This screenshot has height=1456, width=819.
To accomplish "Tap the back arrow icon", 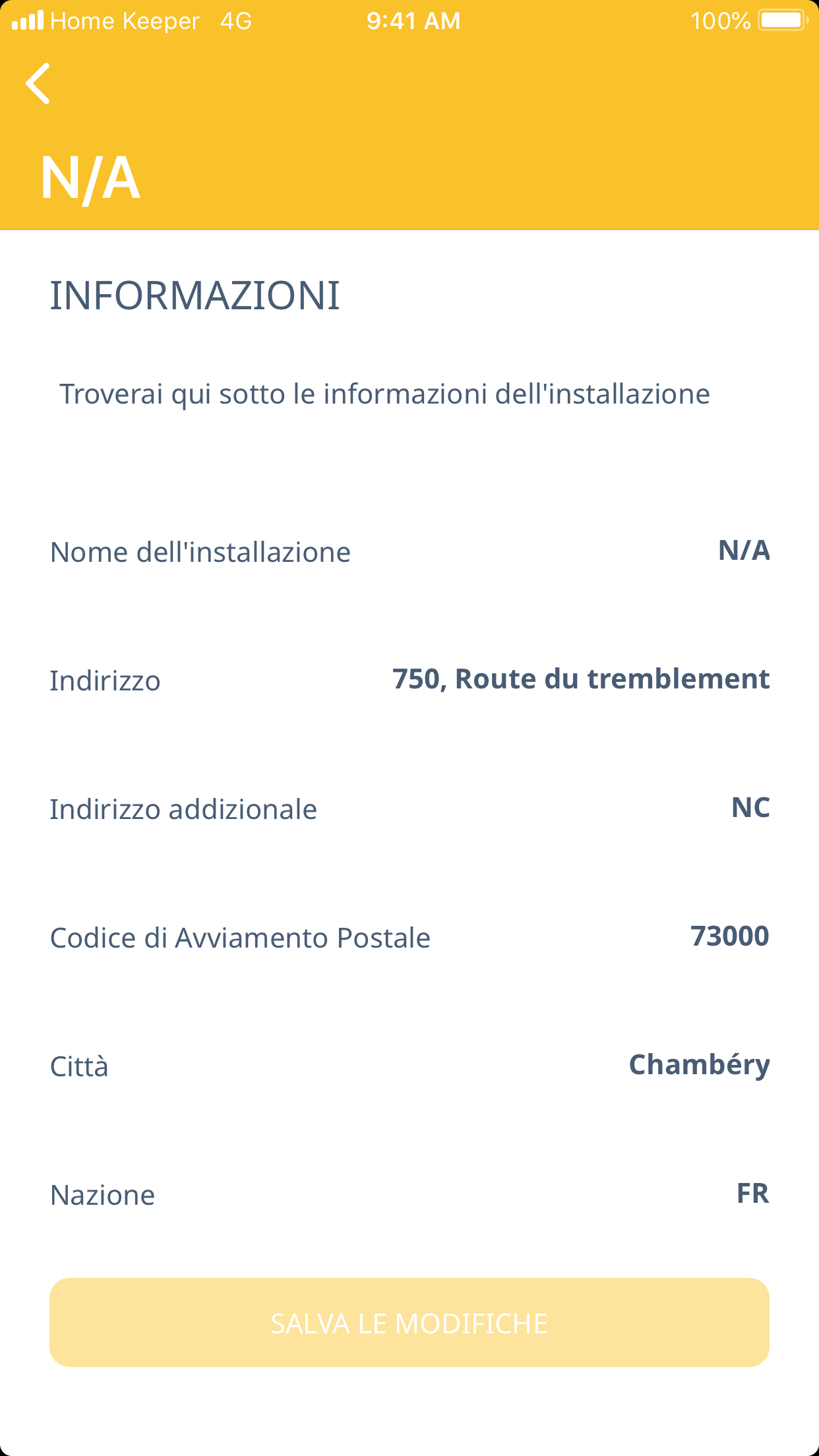I will pyautogui.click(x=38, y=84).
